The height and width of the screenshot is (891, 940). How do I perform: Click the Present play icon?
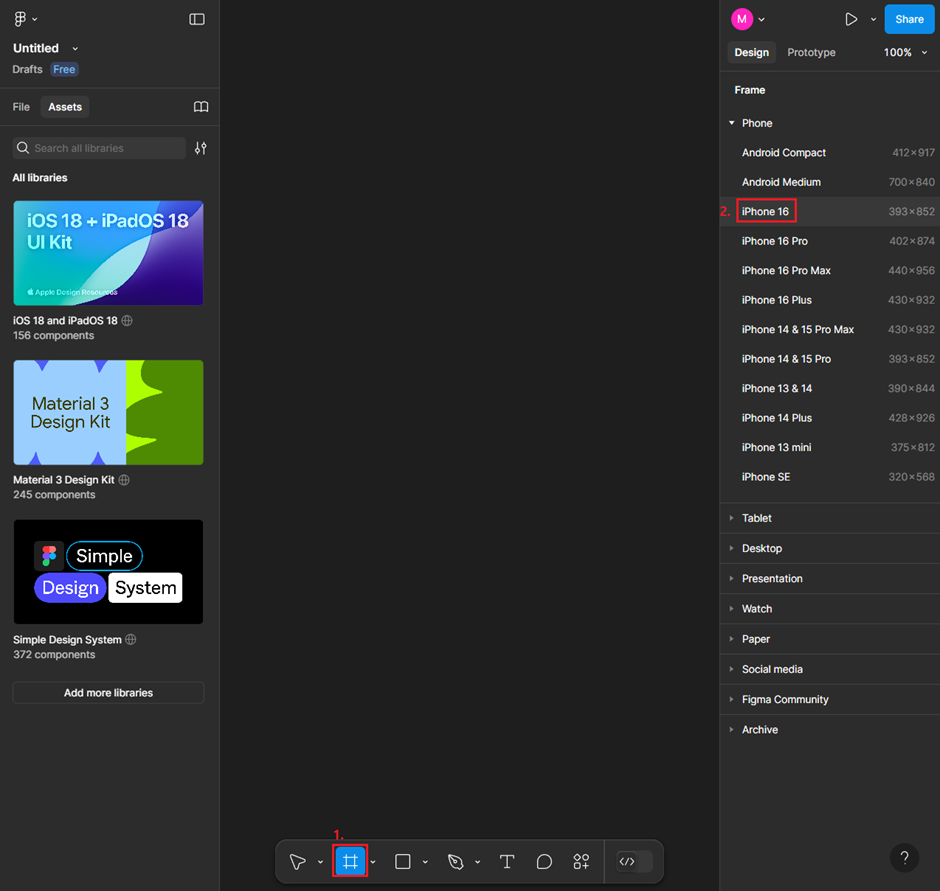click(x=851, y=19)
